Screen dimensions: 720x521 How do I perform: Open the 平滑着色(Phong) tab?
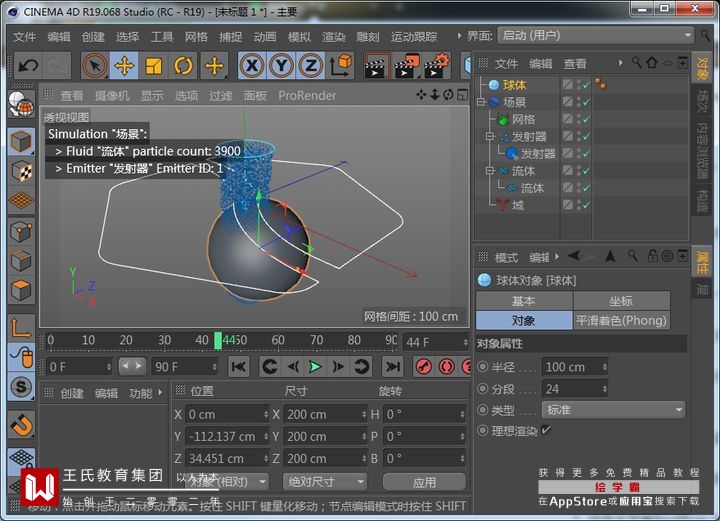tap(621, 320)
